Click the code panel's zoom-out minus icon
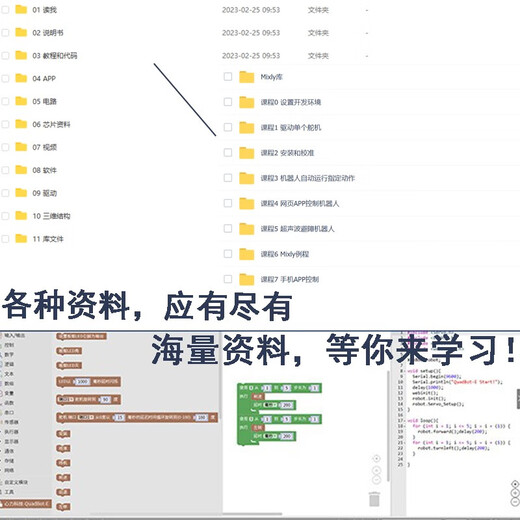 click(515, 502)
